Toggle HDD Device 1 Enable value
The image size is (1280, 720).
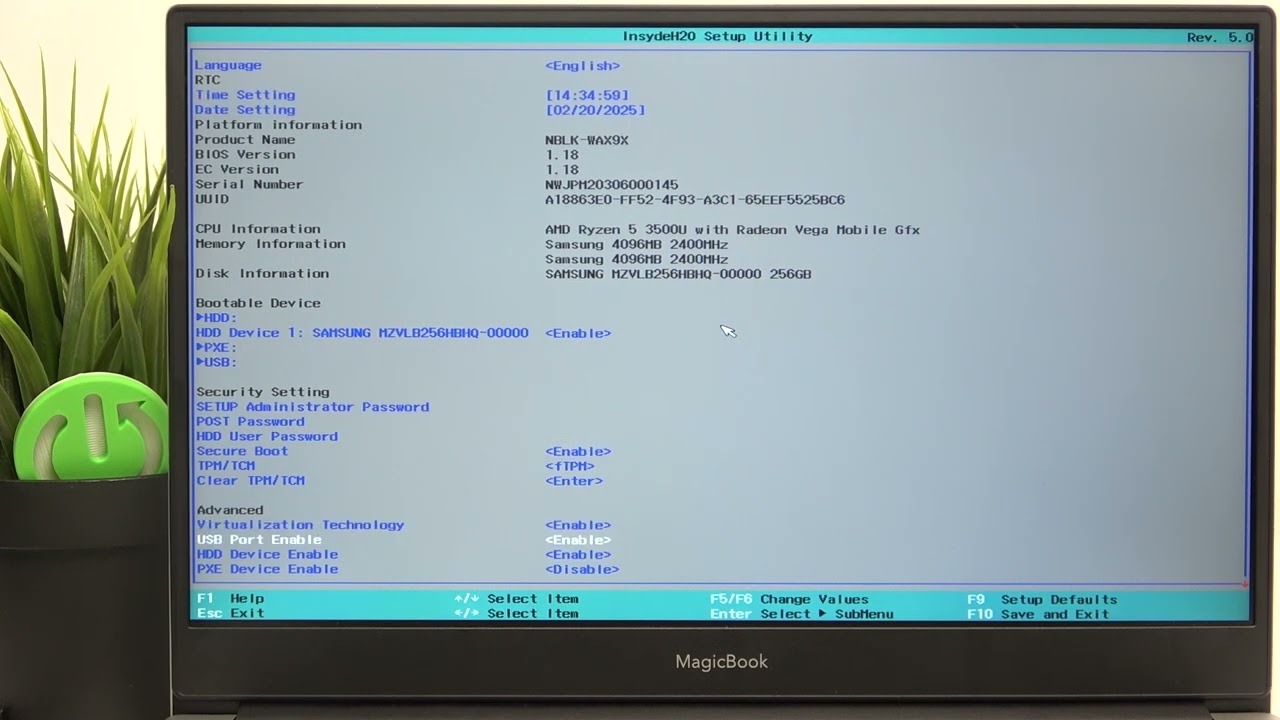[578, 333]
